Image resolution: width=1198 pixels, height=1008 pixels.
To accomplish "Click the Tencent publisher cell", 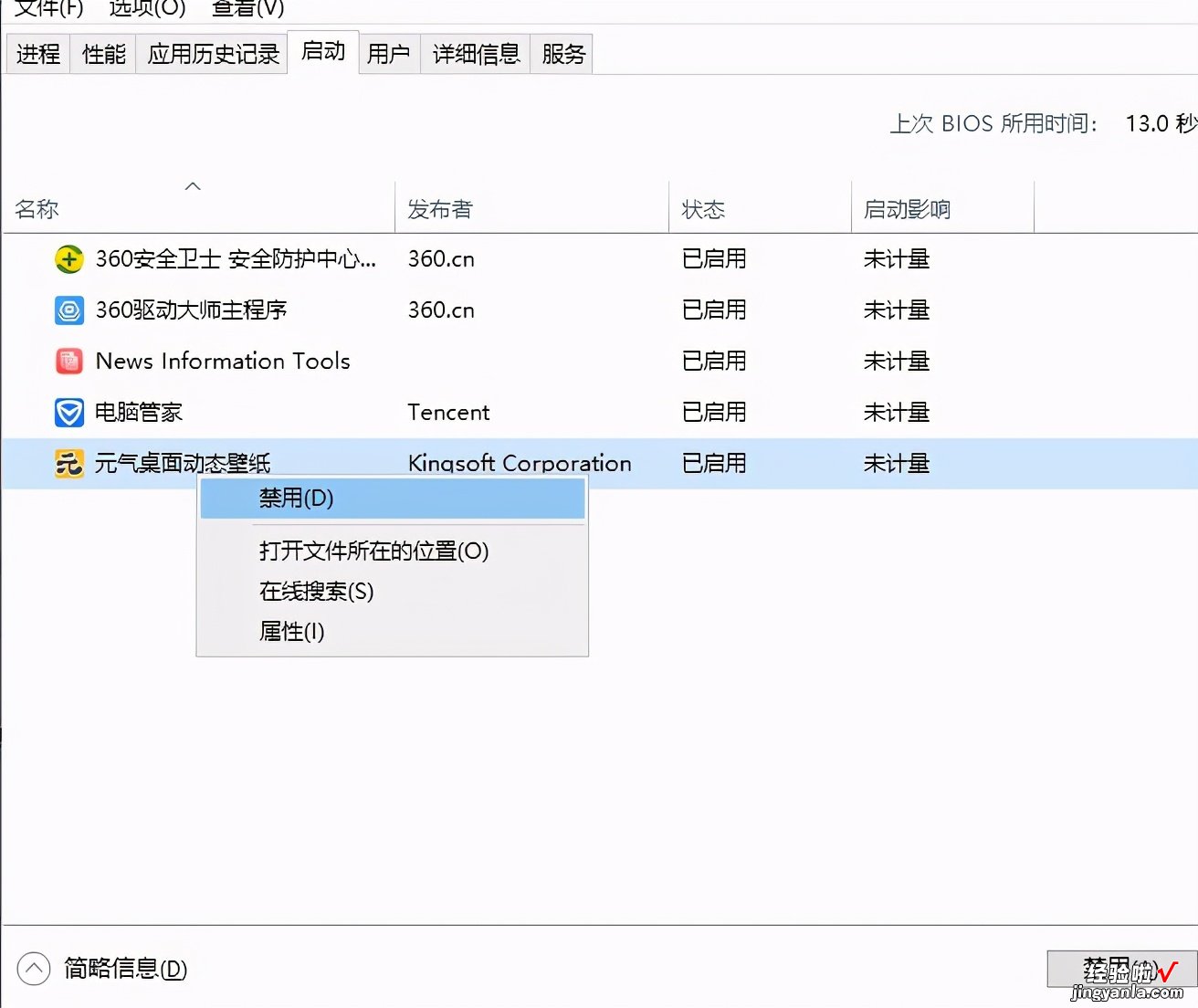I will click(x=448, y=413).
